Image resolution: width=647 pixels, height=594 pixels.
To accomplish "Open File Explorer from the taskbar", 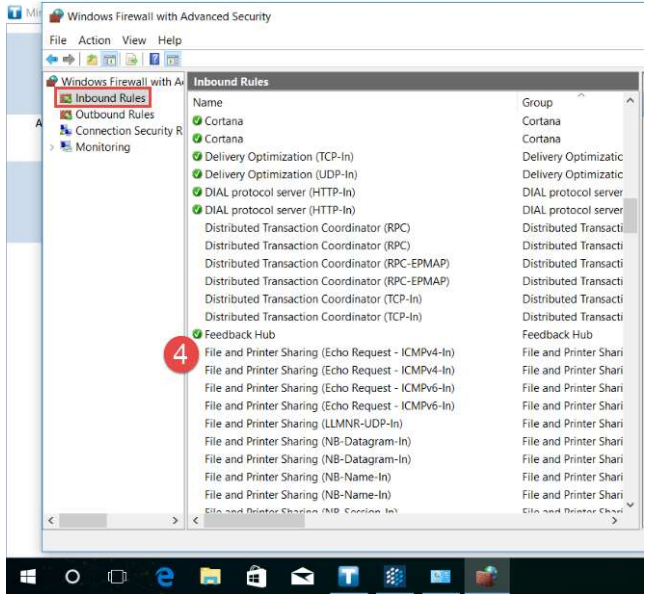I will [x=210, y=576].
